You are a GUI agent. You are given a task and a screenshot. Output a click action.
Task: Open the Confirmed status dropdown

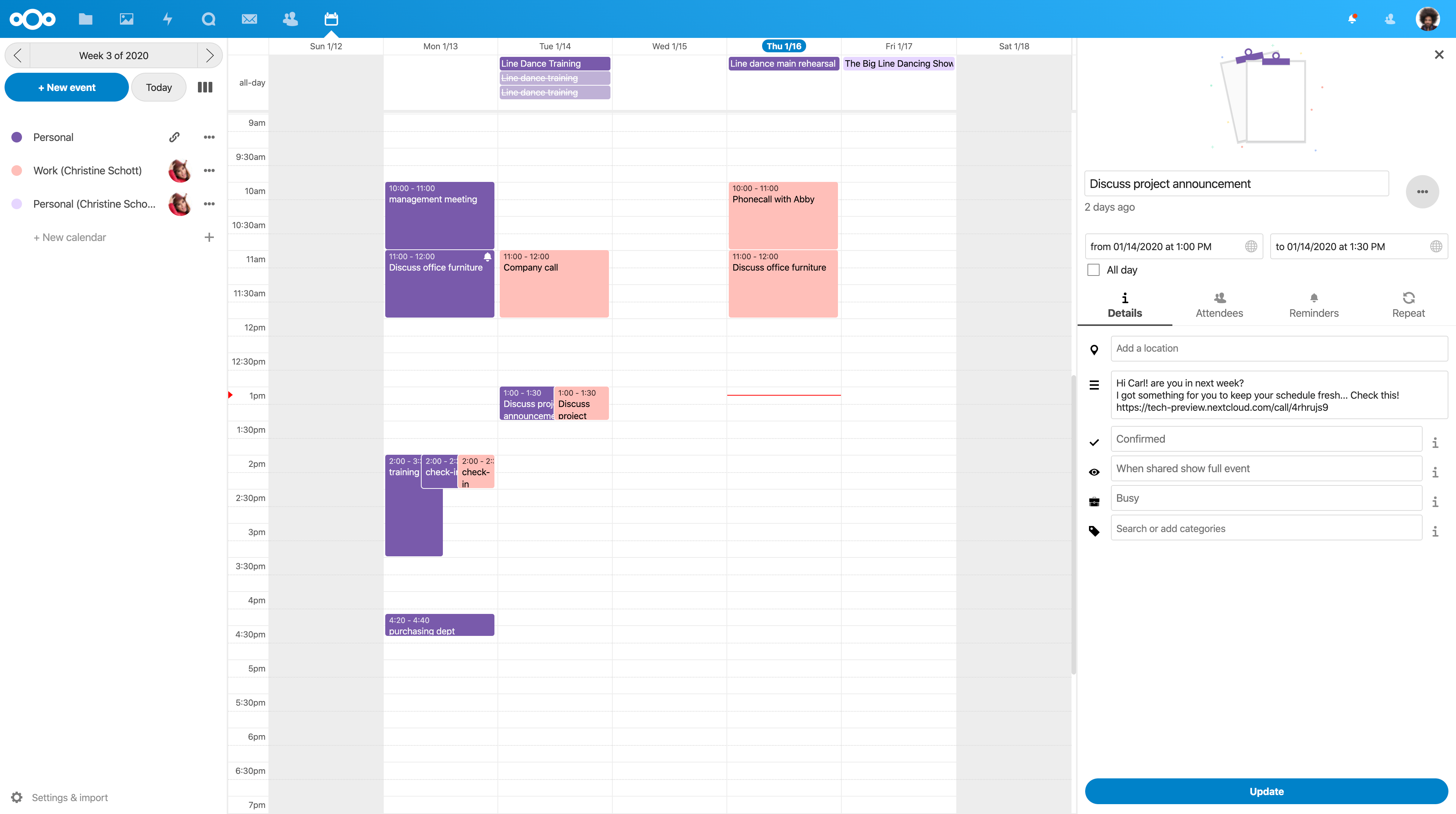[x=1266, y=439]
